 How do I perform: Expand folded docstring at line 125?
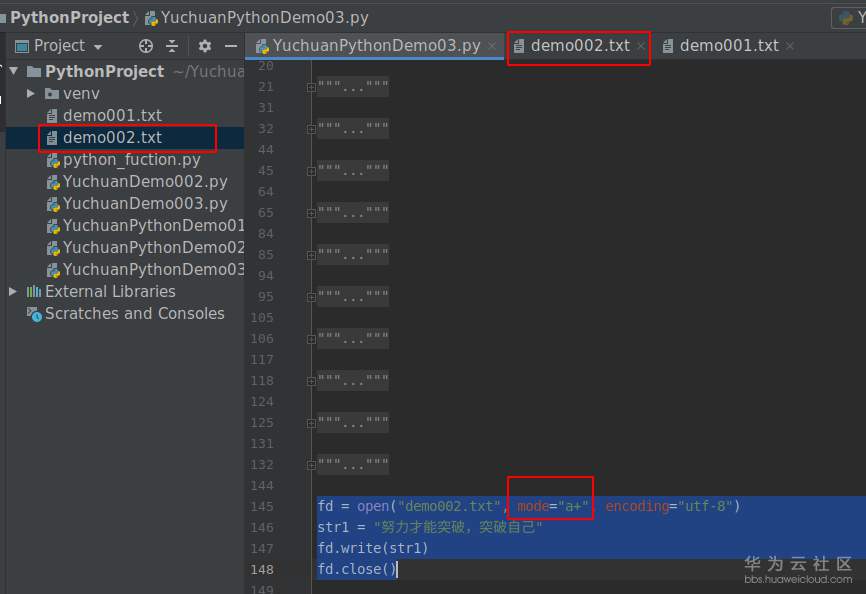(311, 423)
